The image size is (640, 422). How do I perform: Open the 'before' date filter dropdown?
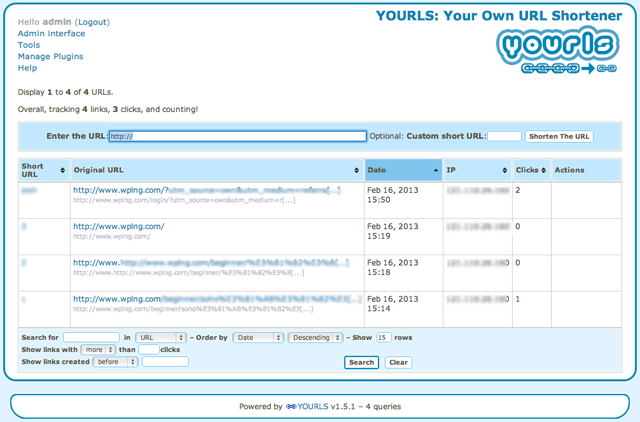coord(116,362)
